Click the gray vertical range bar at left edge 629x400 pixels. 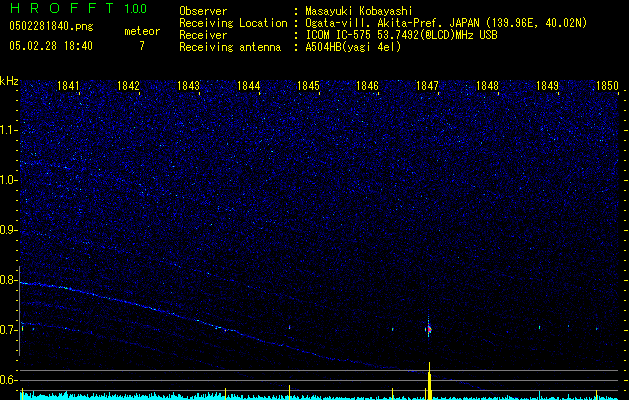tap(19, 311)
